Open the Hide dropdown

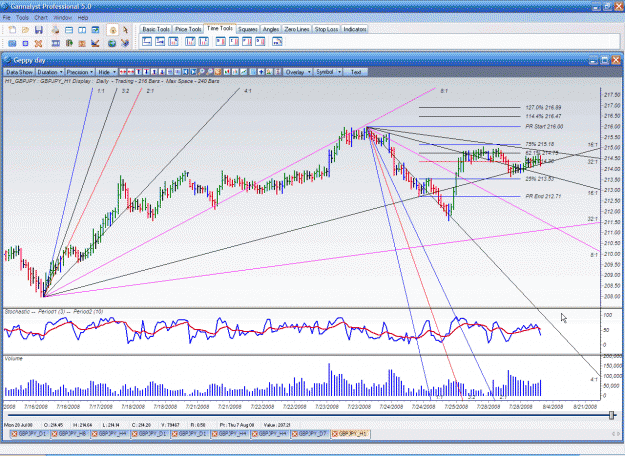(x=106, y=72)
